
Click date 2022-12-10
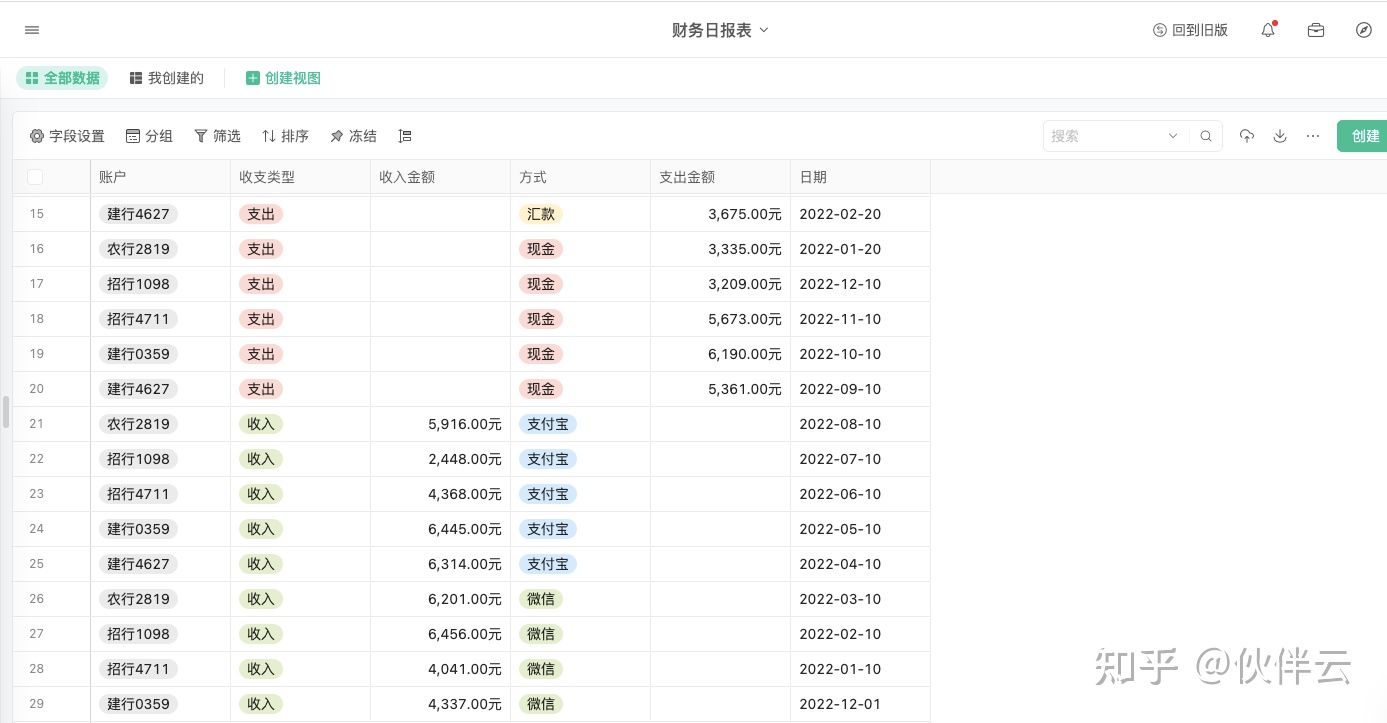click(x=840, y=284)
